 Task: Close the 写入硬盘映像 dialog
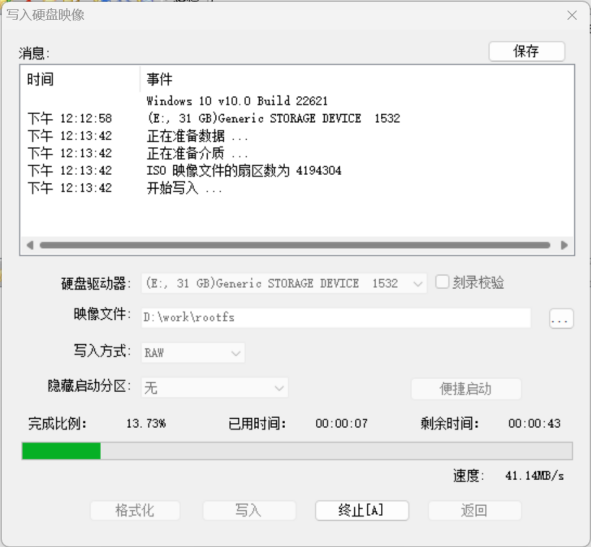pos(572,15)
